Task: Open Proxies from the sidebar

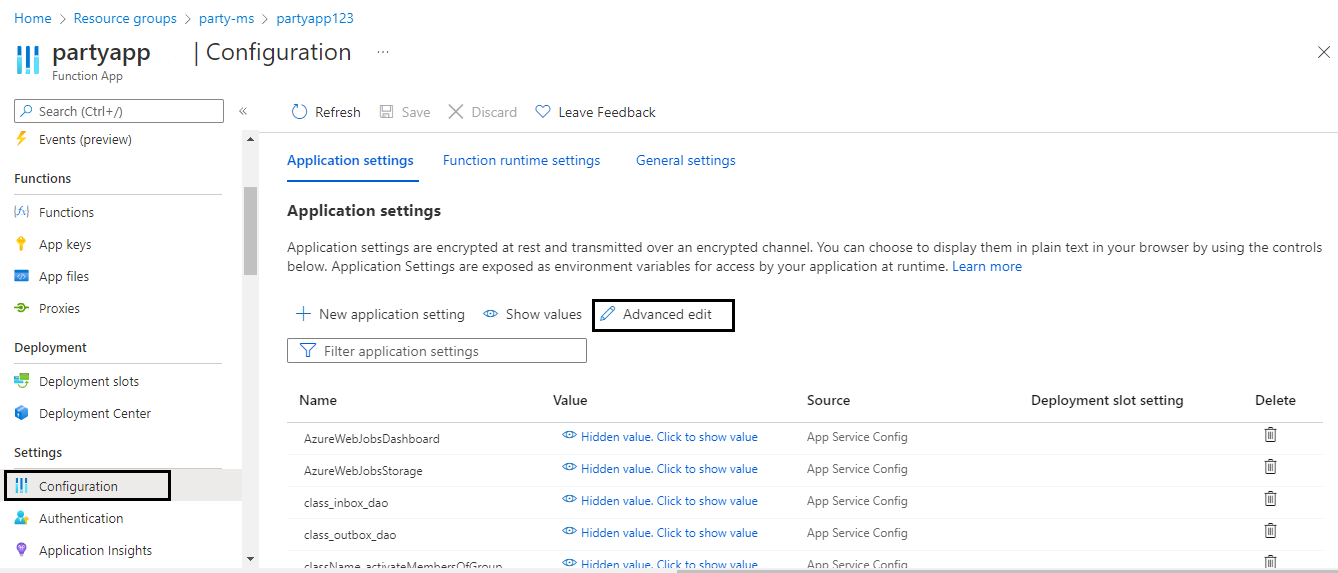Action: [x=59, y=308]
